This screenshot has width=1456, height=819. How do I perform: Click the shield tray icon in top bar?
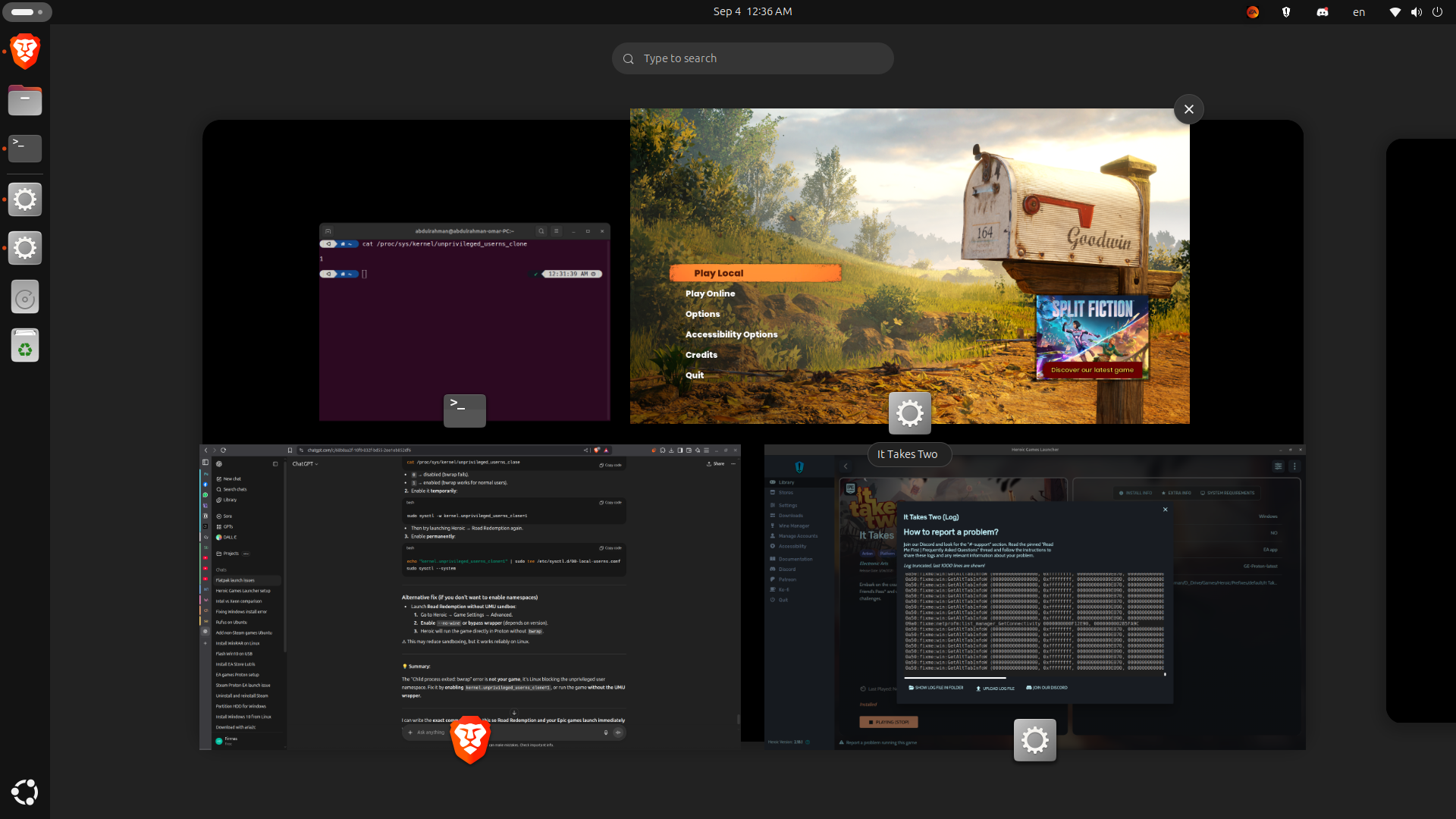[x=1286, y=12]
